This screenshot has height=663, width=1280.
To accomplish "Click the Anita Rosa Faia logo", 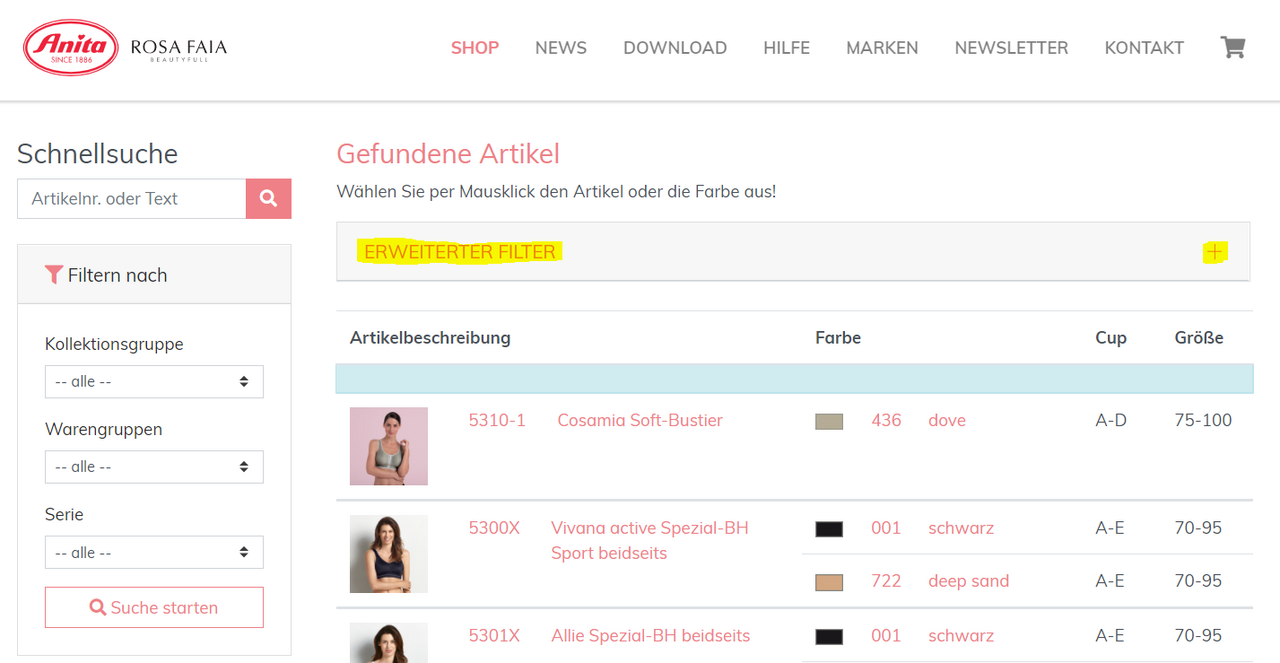I will (x=125, y=47).
